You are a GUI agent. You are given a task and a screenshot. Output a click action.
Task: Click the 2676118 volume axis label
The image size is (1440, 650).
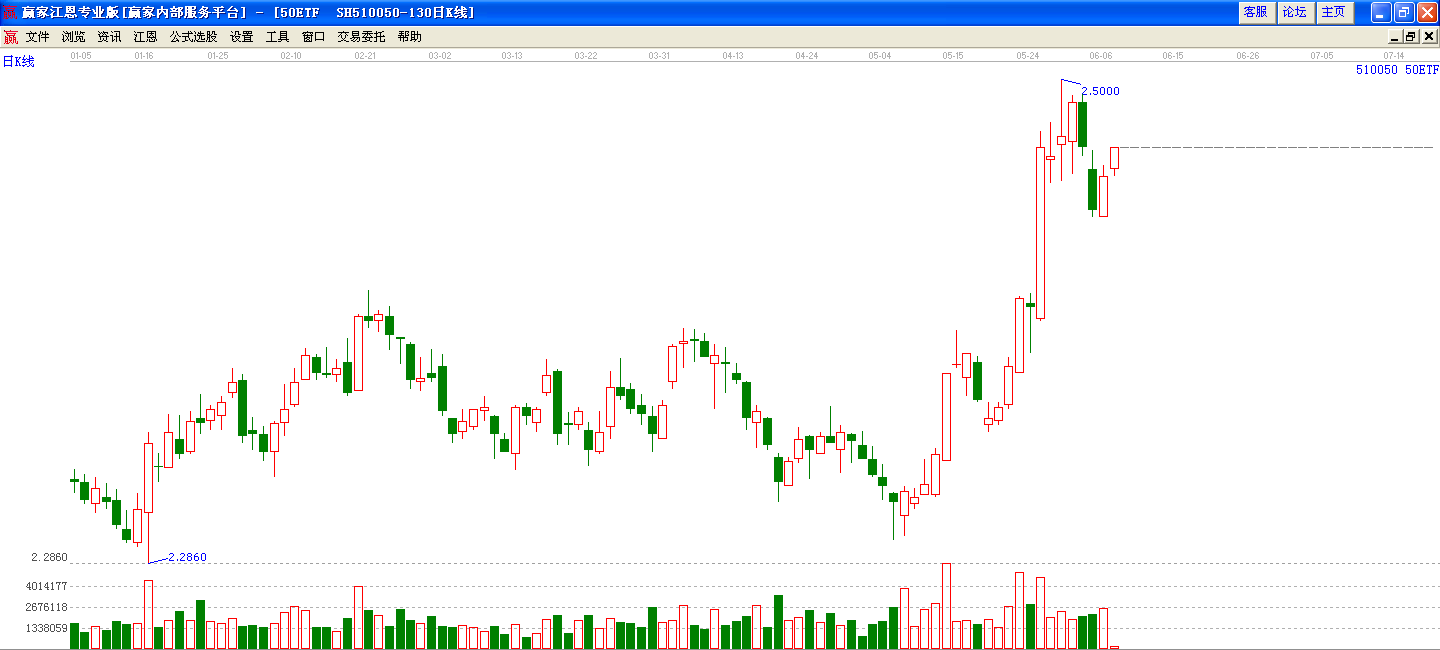[x=47, y=607]
